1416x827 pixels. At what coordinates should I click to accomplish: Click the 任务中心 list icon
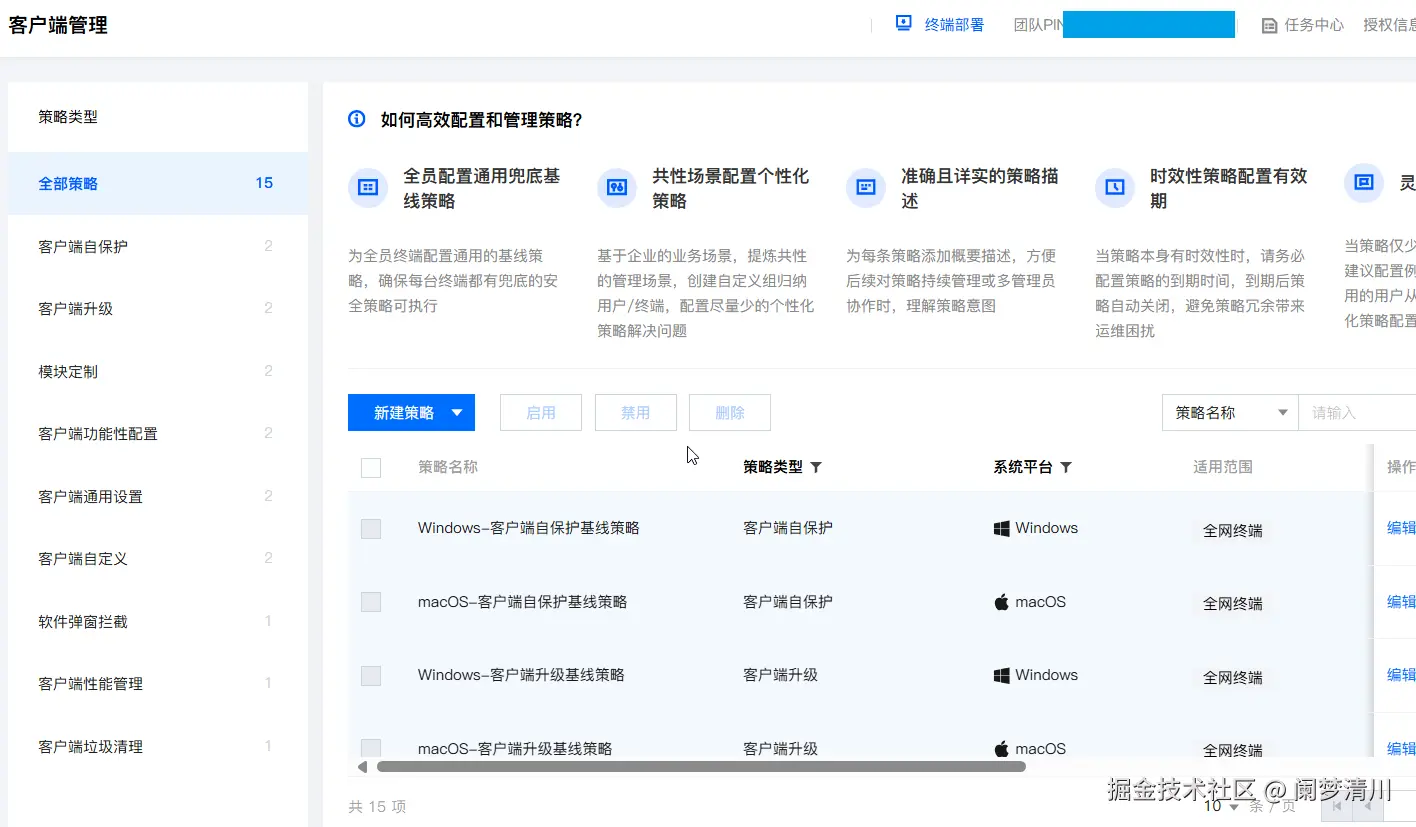point(1270,25)
